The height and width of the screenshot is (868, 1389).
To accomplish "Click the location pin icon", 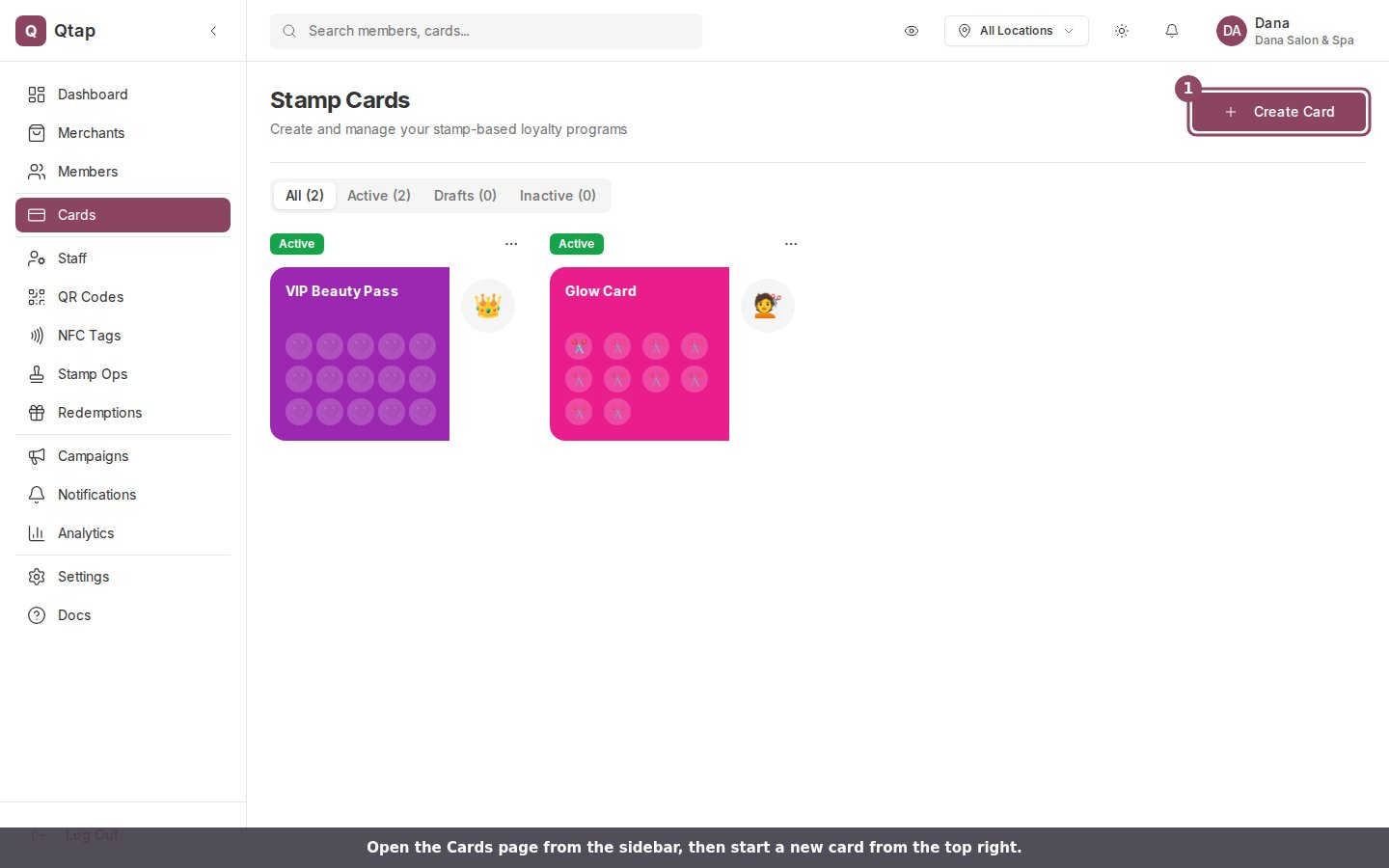I will click(x=965, y=31).
